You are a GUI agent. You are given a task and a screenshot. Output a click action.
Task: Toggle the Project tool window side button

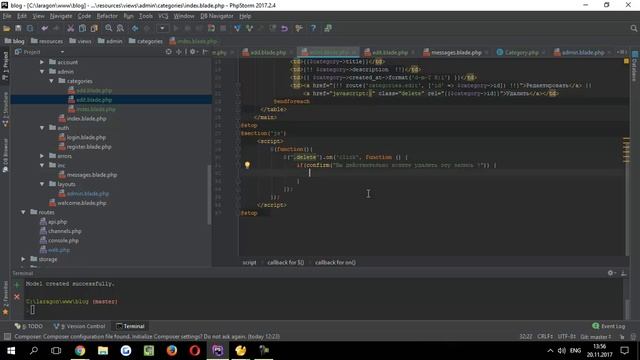(5, 66)
